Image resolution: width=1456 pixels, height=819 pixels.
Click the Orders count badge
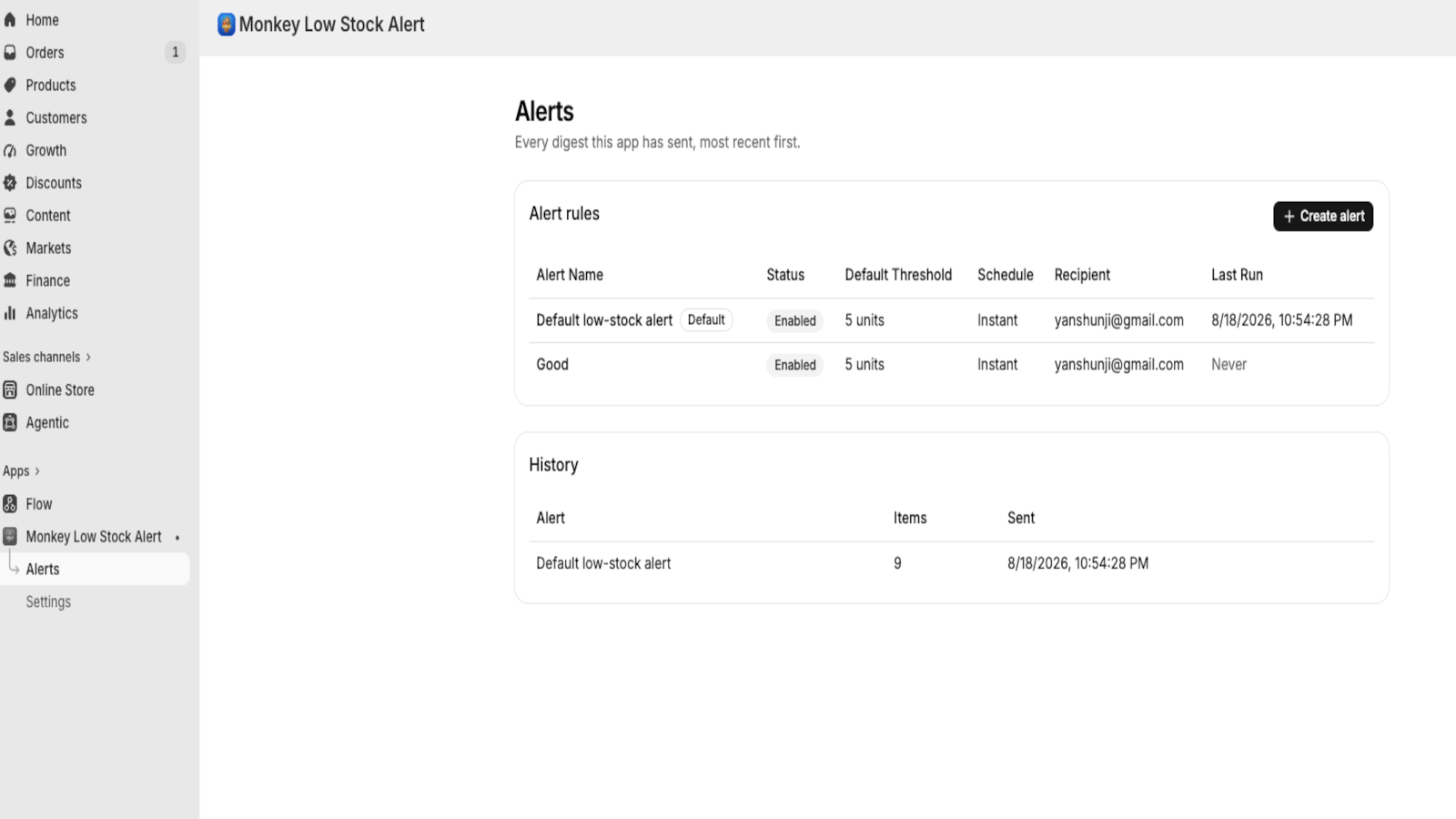[x=176, y=53]
